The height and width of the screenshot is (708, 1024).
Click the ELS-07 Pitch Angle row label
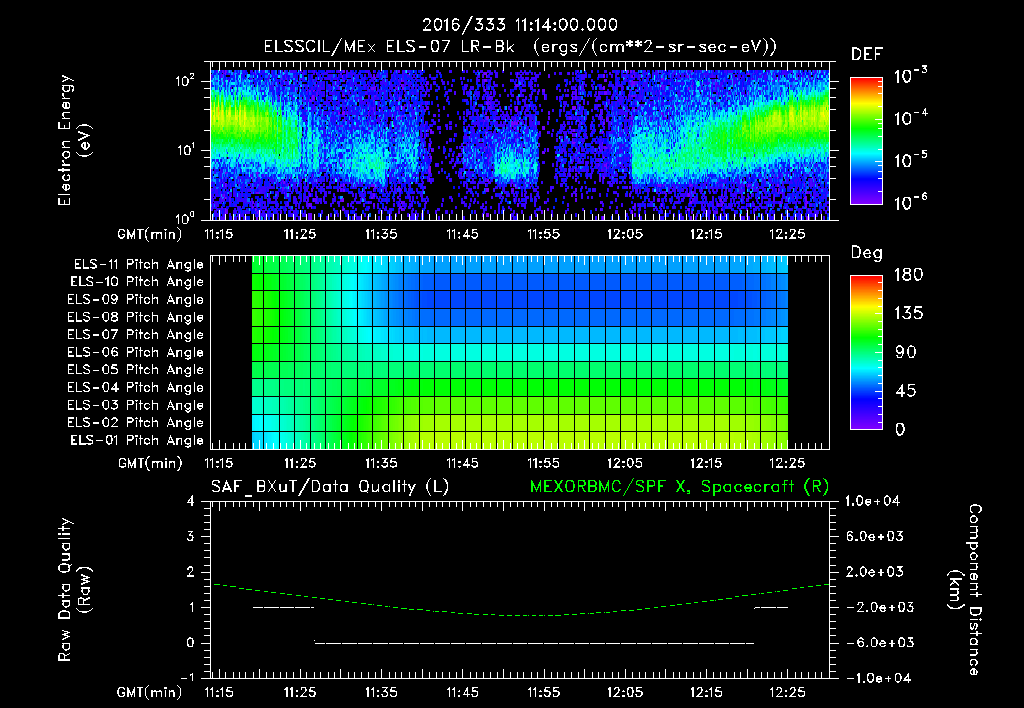[136, 335]
